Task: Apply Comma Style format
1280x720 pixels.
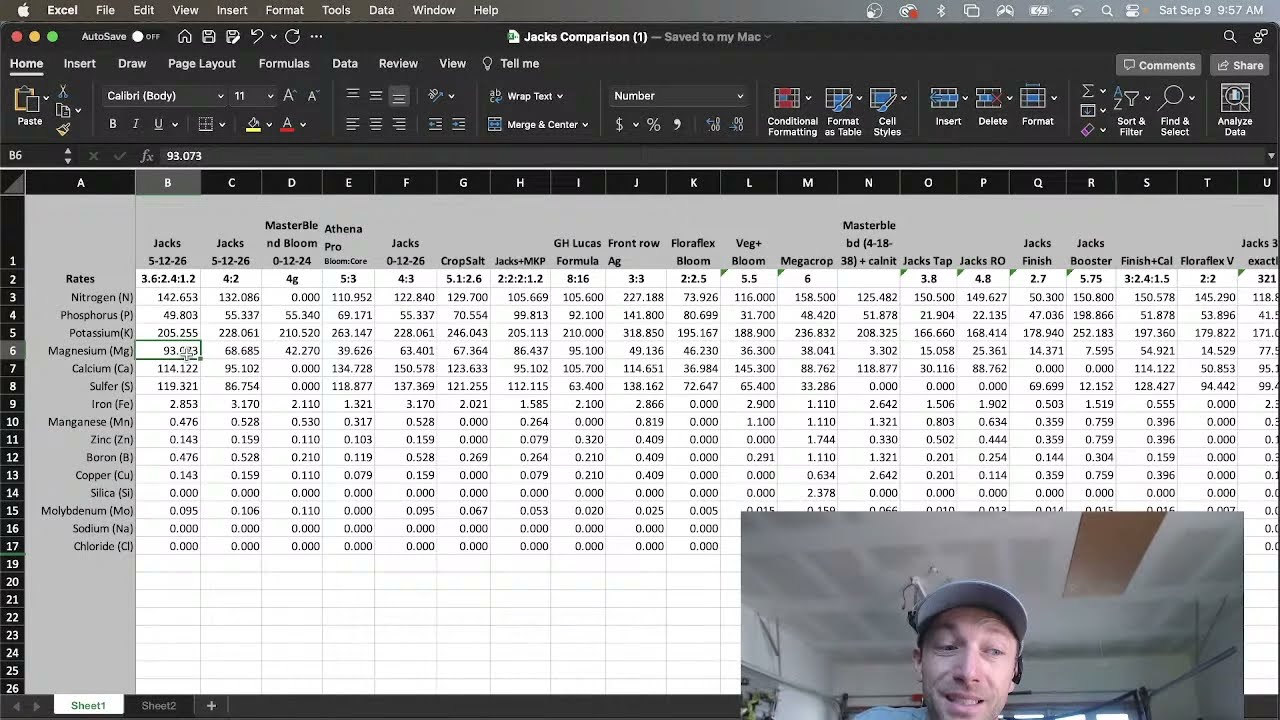Action: click(x=677, y=125)
